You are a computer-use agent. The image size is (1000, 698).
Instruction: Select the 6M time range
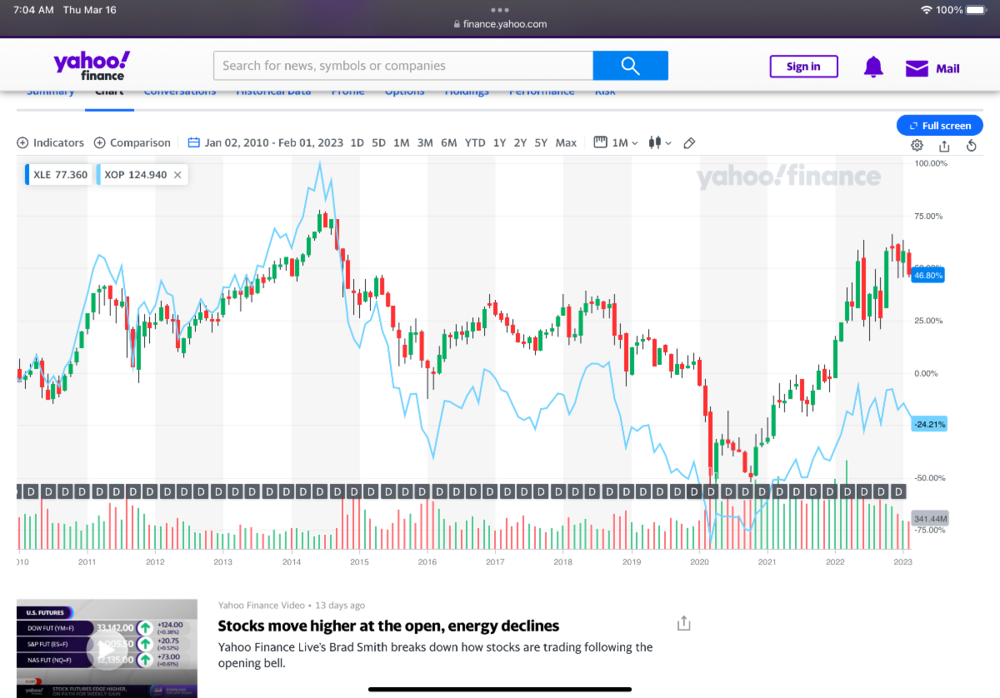449,143
